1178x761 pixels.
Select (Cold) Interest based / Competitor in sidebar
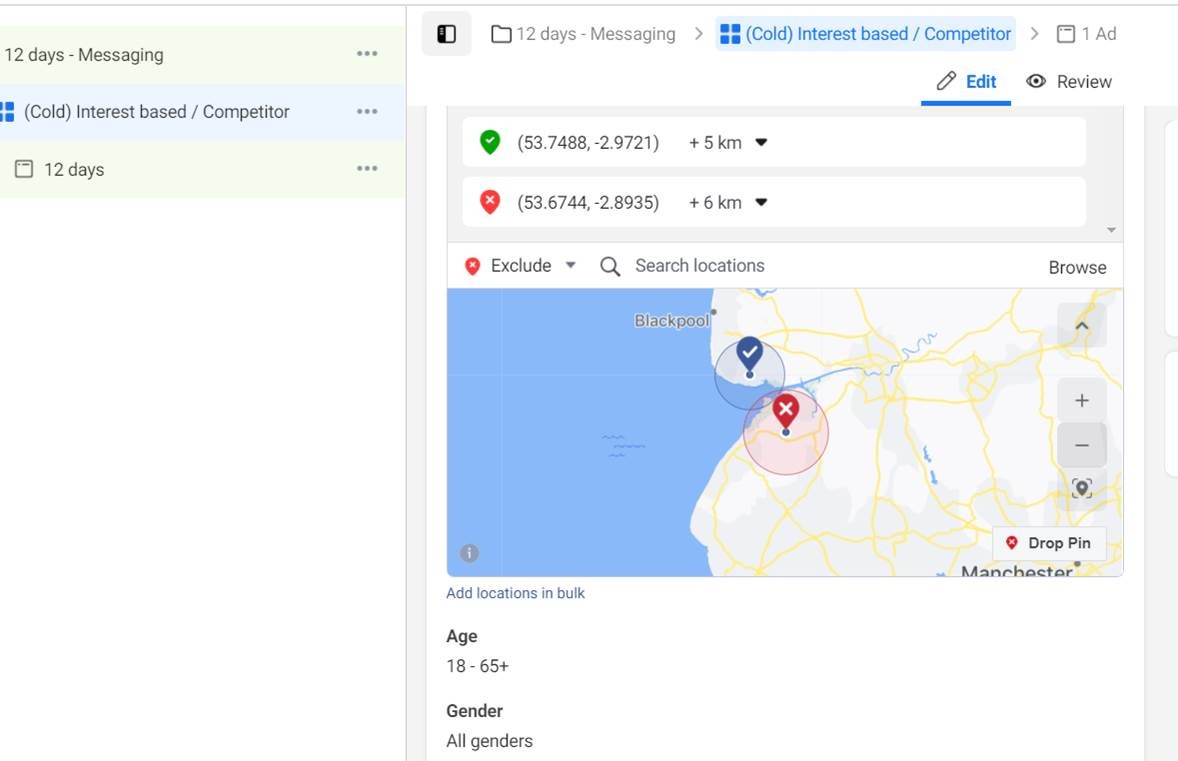[x=156, y=112]
